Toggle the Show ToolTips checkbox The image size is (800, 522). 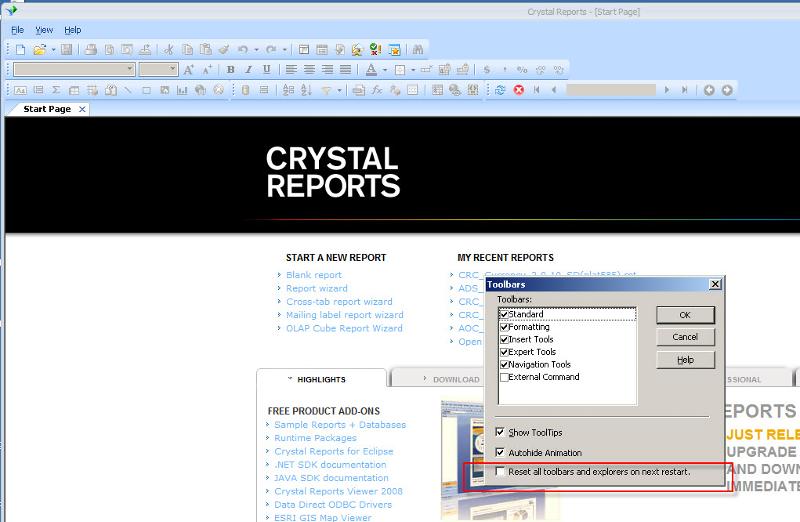pyautogui.click(x=500, y=432)
